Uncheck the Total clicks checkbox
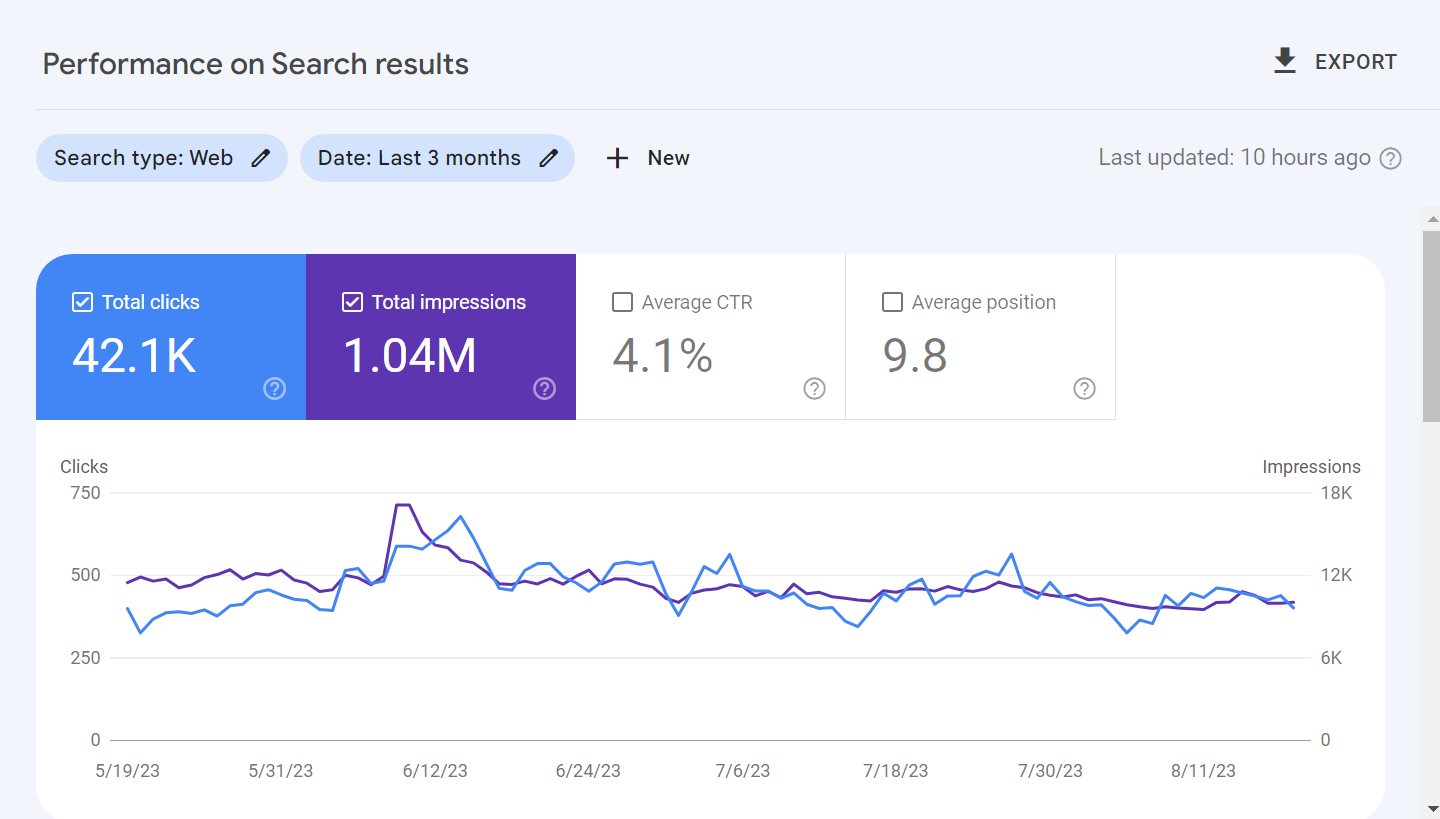This screenshot has width=1440, height=819. [x=81, y=301]
